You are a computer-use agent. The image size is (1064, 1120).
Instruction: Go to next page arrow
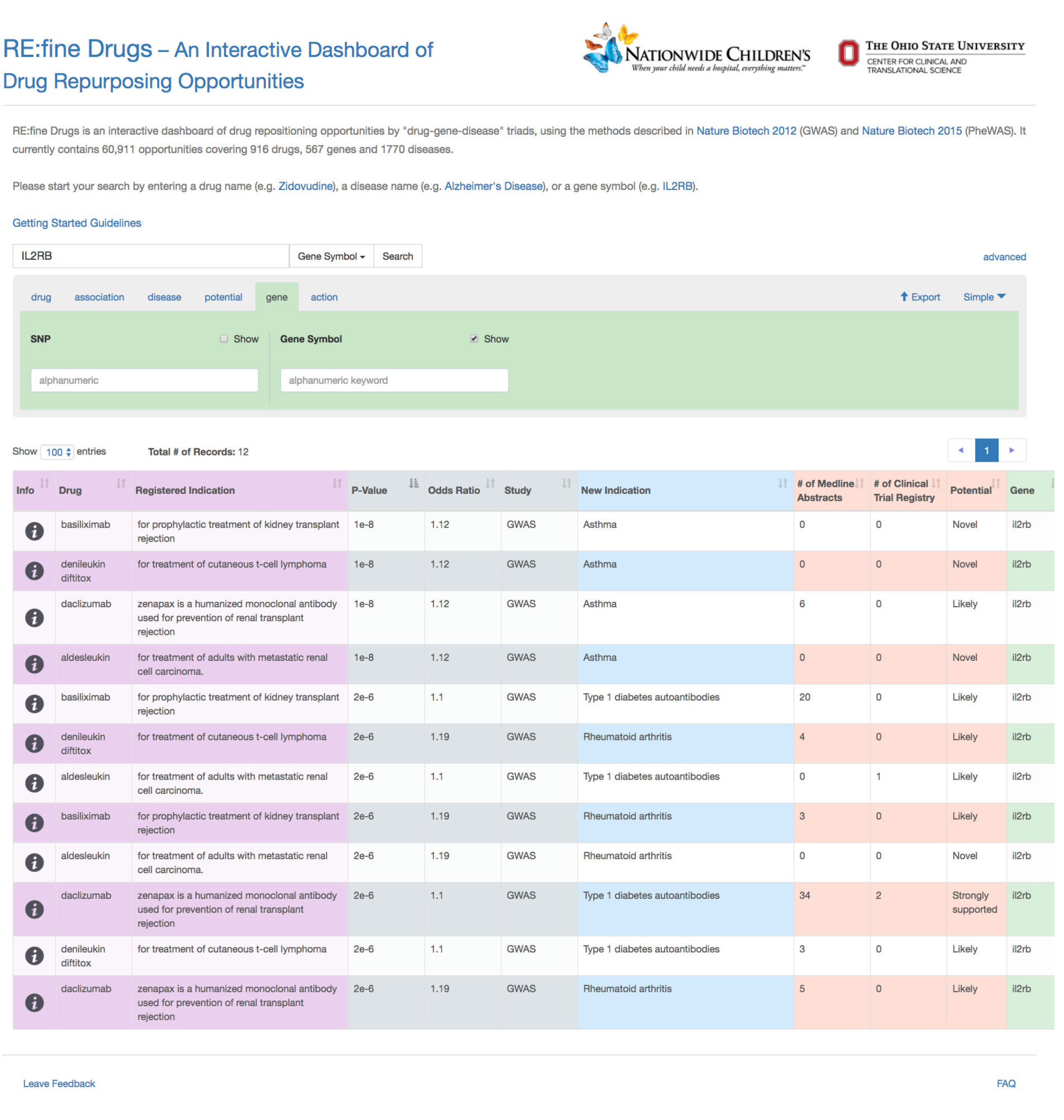click(1011, 451)
